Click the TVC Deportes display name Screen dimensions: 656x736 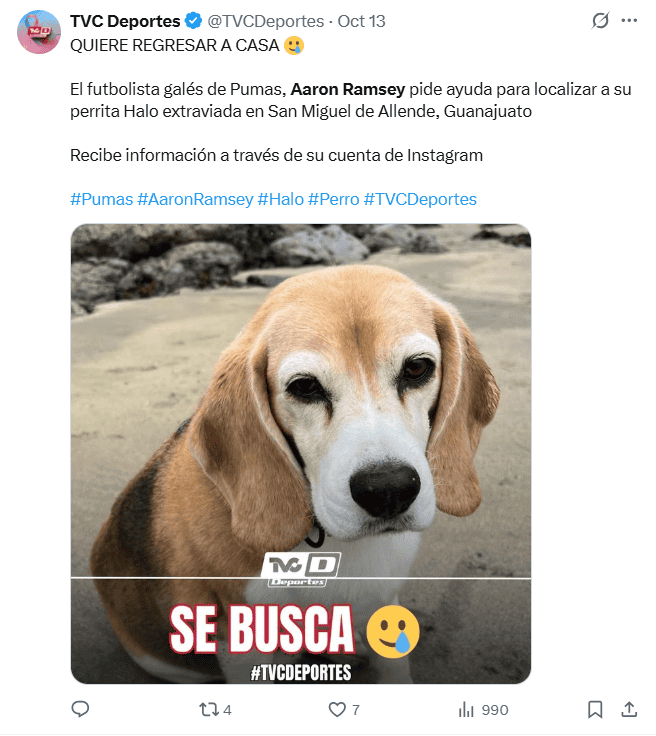[125, 21]
